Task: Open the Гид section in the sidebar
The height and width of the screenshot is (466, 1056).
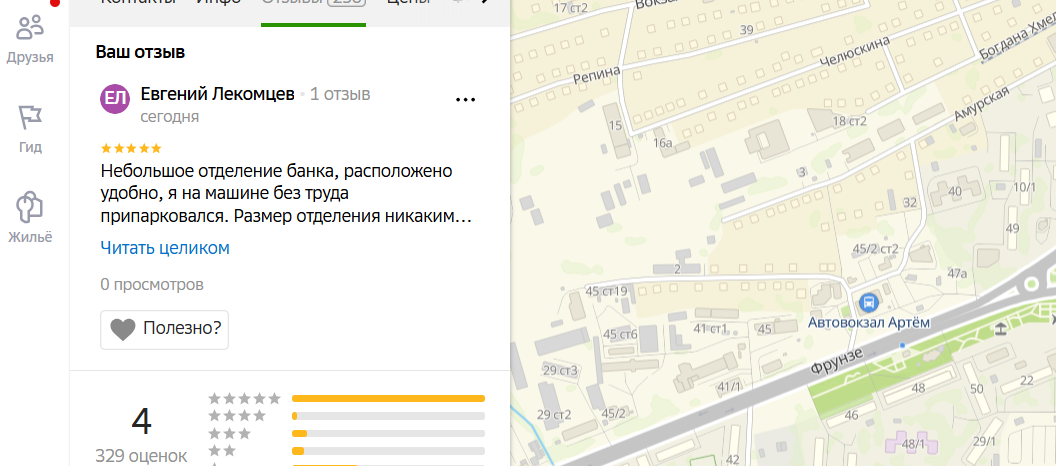Action: coord(30,129)
